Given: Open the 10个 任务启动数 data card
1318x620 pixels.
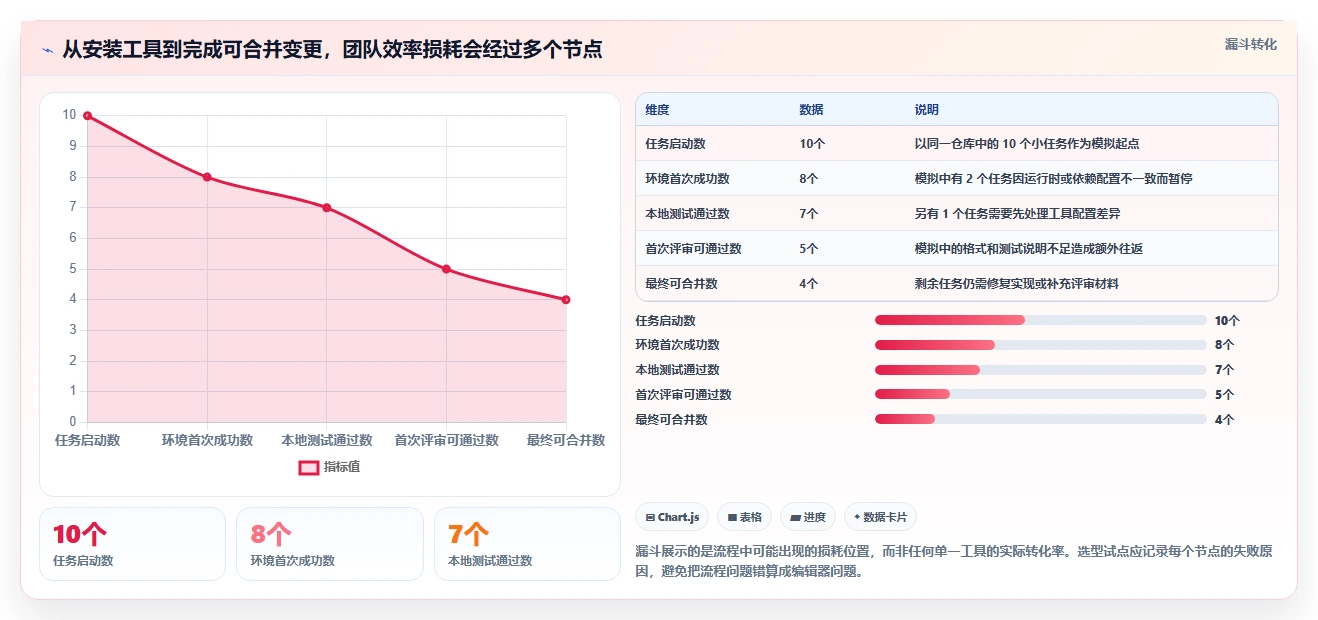Looking at the screenshot, I should point(132,544).
